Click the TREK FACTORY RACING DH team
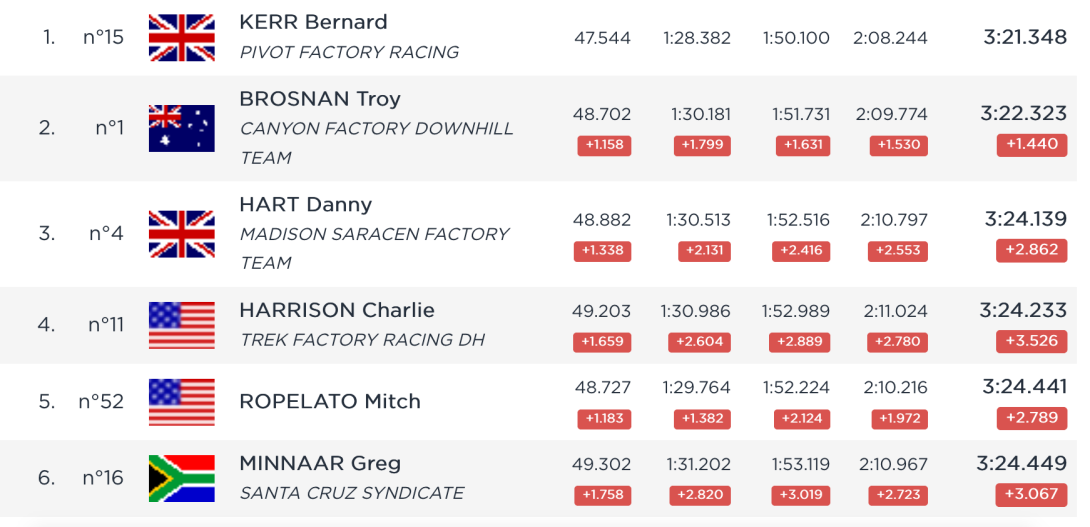1090x527 pixels. point(362,340)
